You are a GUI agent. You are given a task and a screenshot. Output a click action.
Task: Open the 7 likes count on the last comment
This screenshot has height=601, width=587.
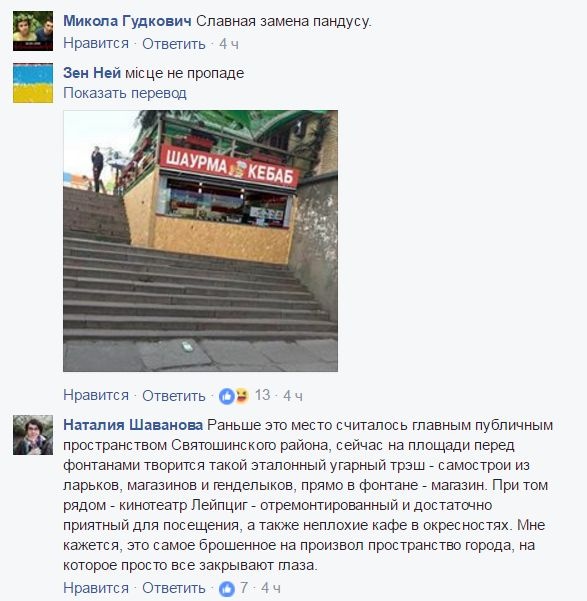point(244,588)
